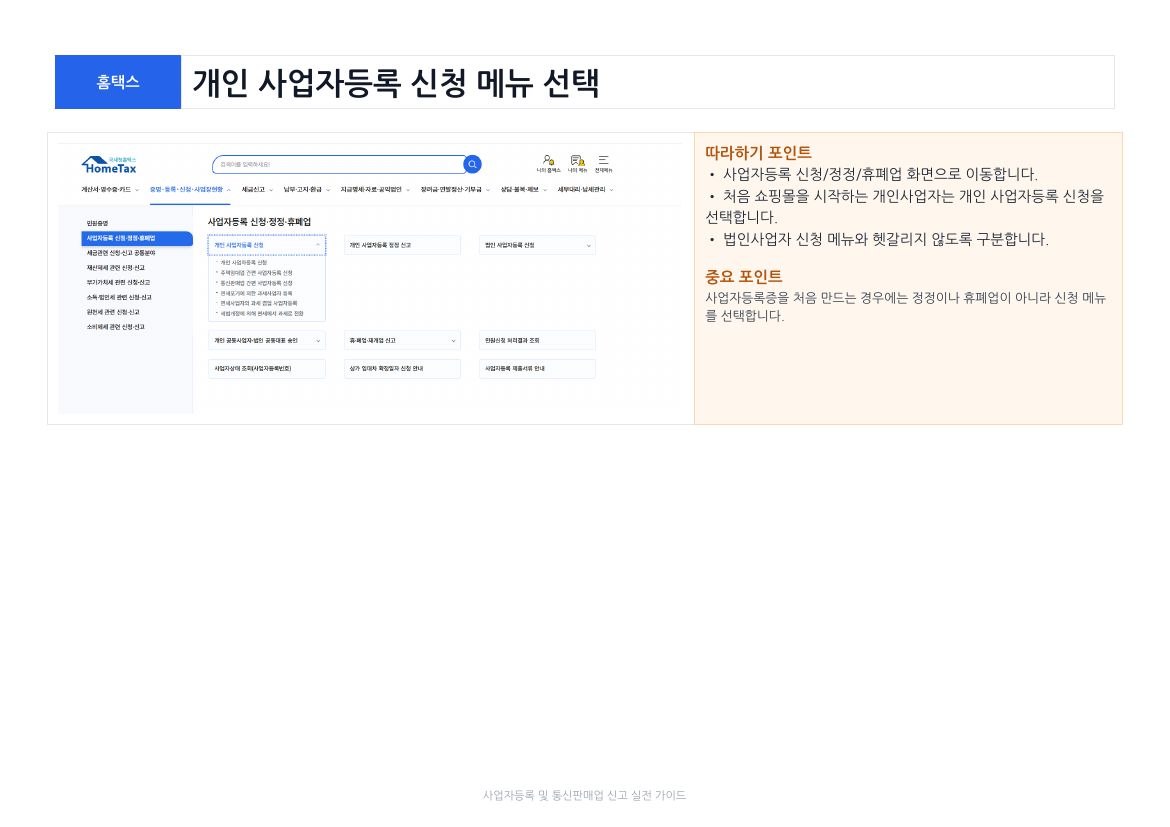Select 재산제세 관련 신청·신고 sidebar item
The image size is (1170, 827).
pos(116,268)
